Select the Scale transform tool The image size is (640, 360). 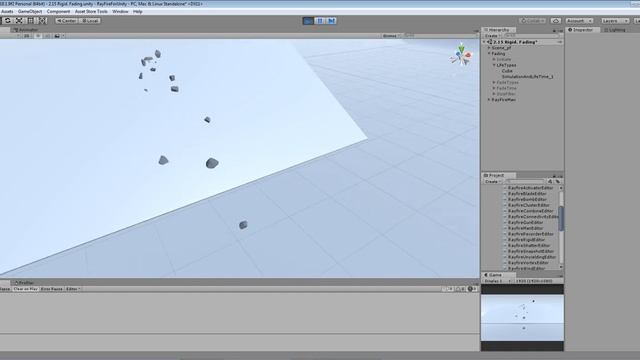[x=19, y=20]
